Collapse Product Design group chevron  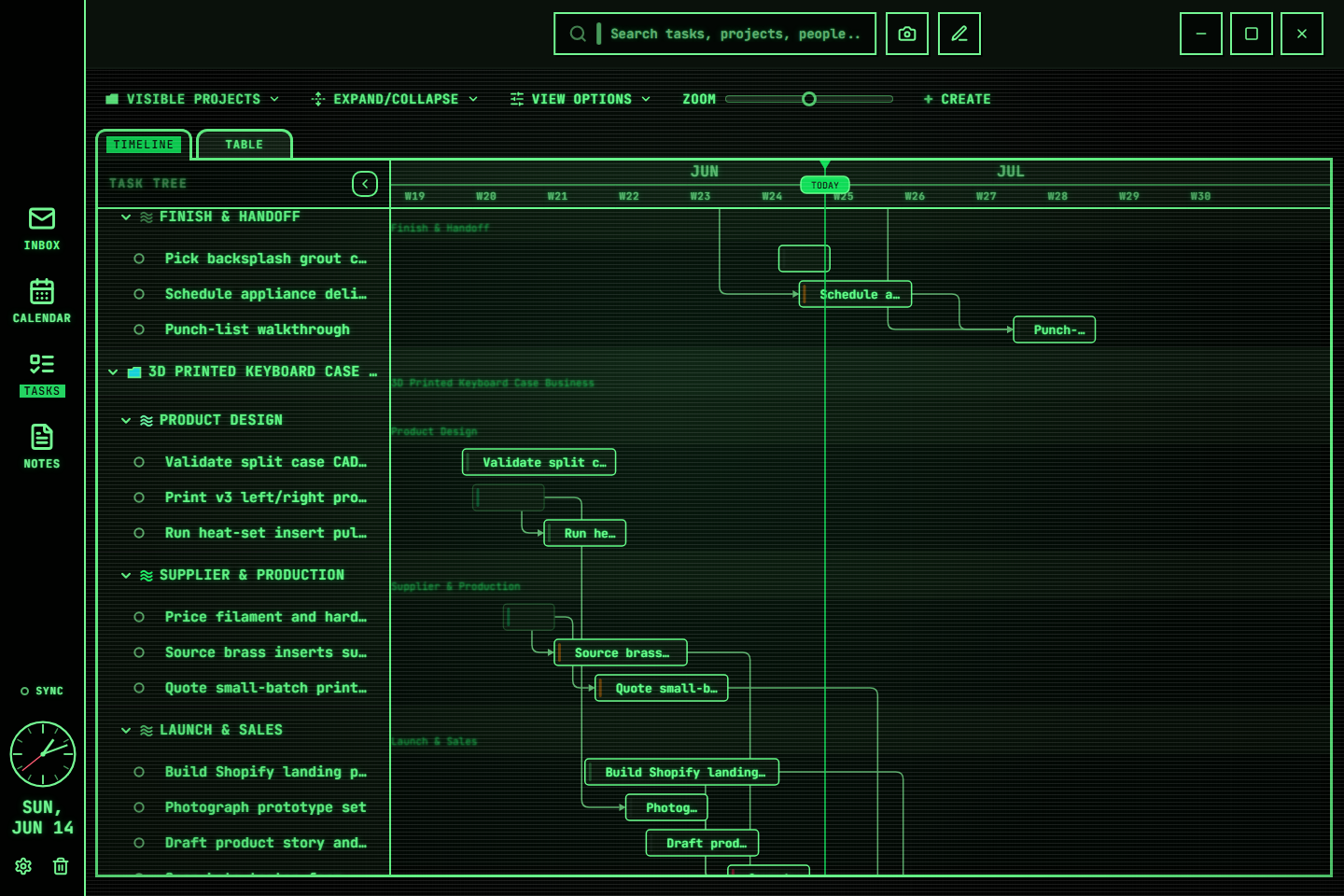pos(126,420)
